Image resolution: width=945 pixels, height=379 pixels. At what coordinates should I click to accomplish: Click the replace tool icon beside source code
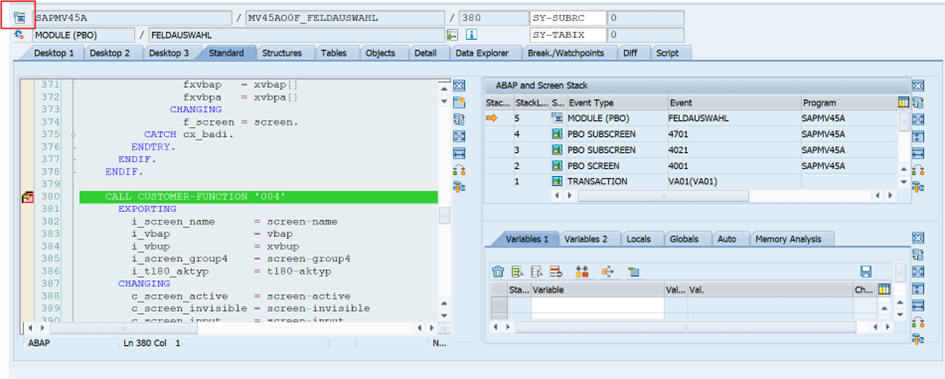(459, 119)
